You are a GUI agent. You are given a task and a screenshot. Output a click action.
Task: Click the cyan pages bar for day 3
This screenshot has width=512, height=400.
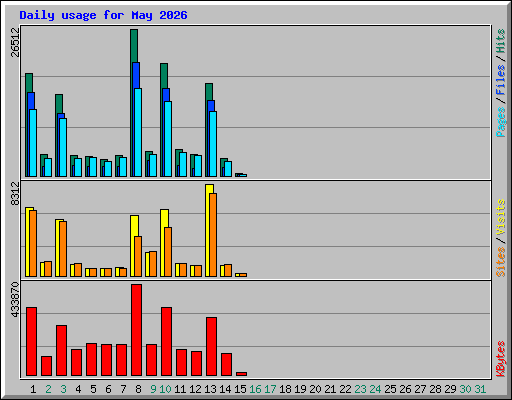(x=63, y=147)
